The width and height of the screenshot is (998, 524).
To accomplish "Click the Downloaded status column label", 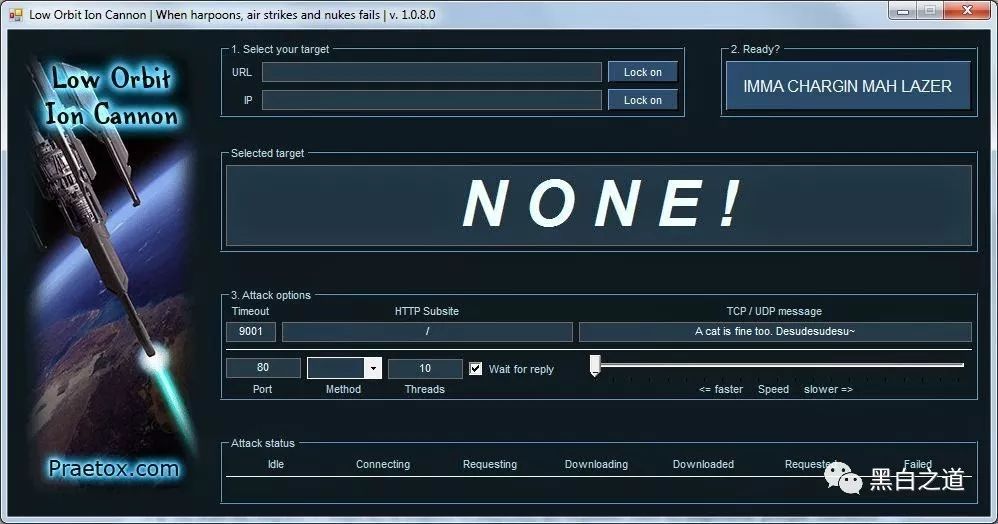I will (x=703, y=464).
